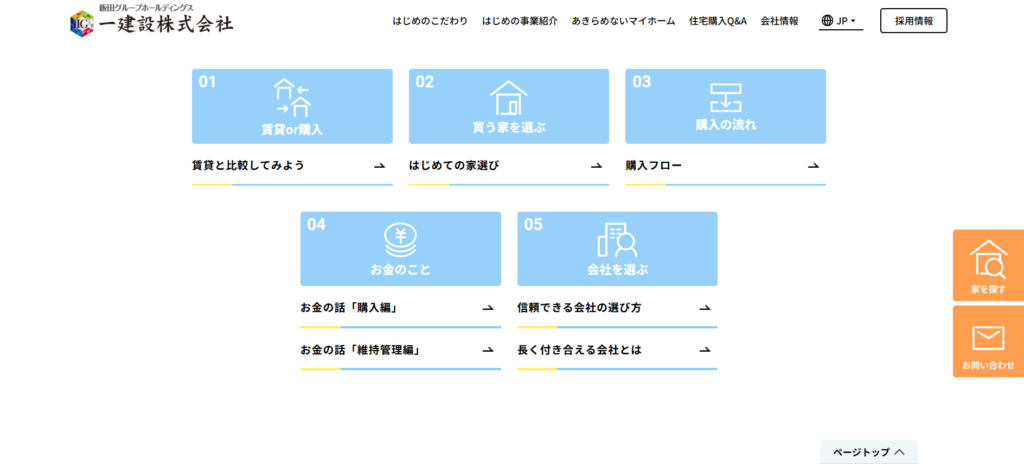Open the はじめのこだわり menu item
The height and width of the screenshot is (464, 1024).
430,20
